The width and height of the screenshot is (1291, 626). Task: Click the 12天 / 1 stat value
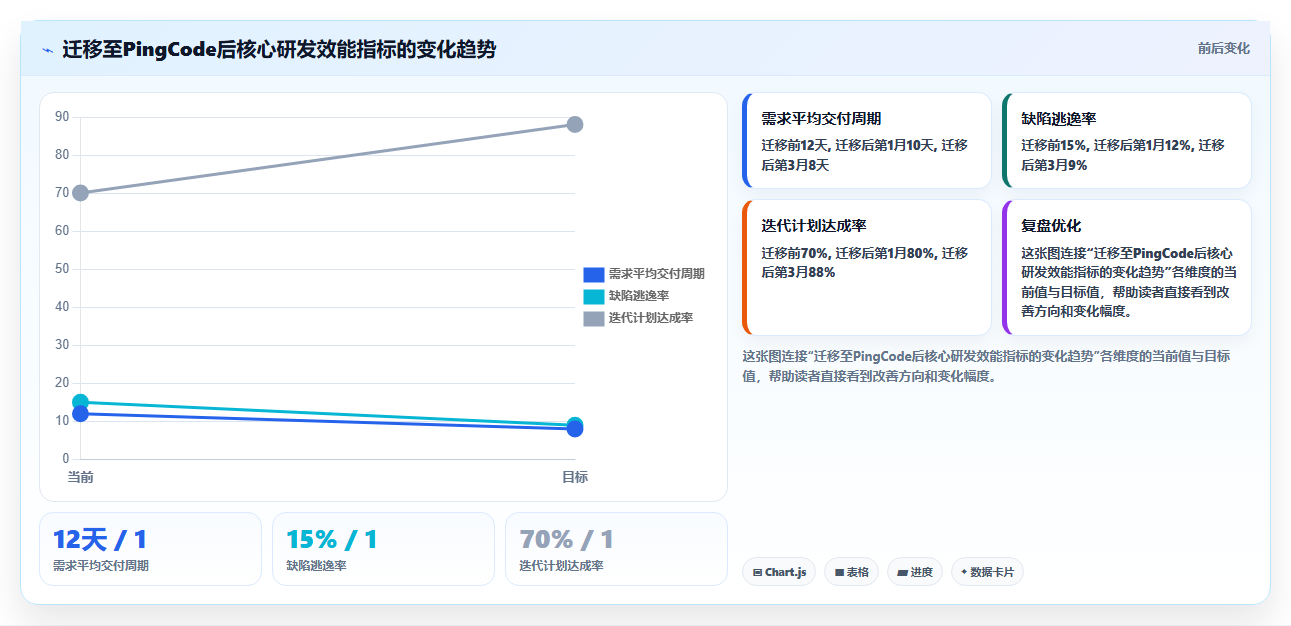click(x=100, y=540)
